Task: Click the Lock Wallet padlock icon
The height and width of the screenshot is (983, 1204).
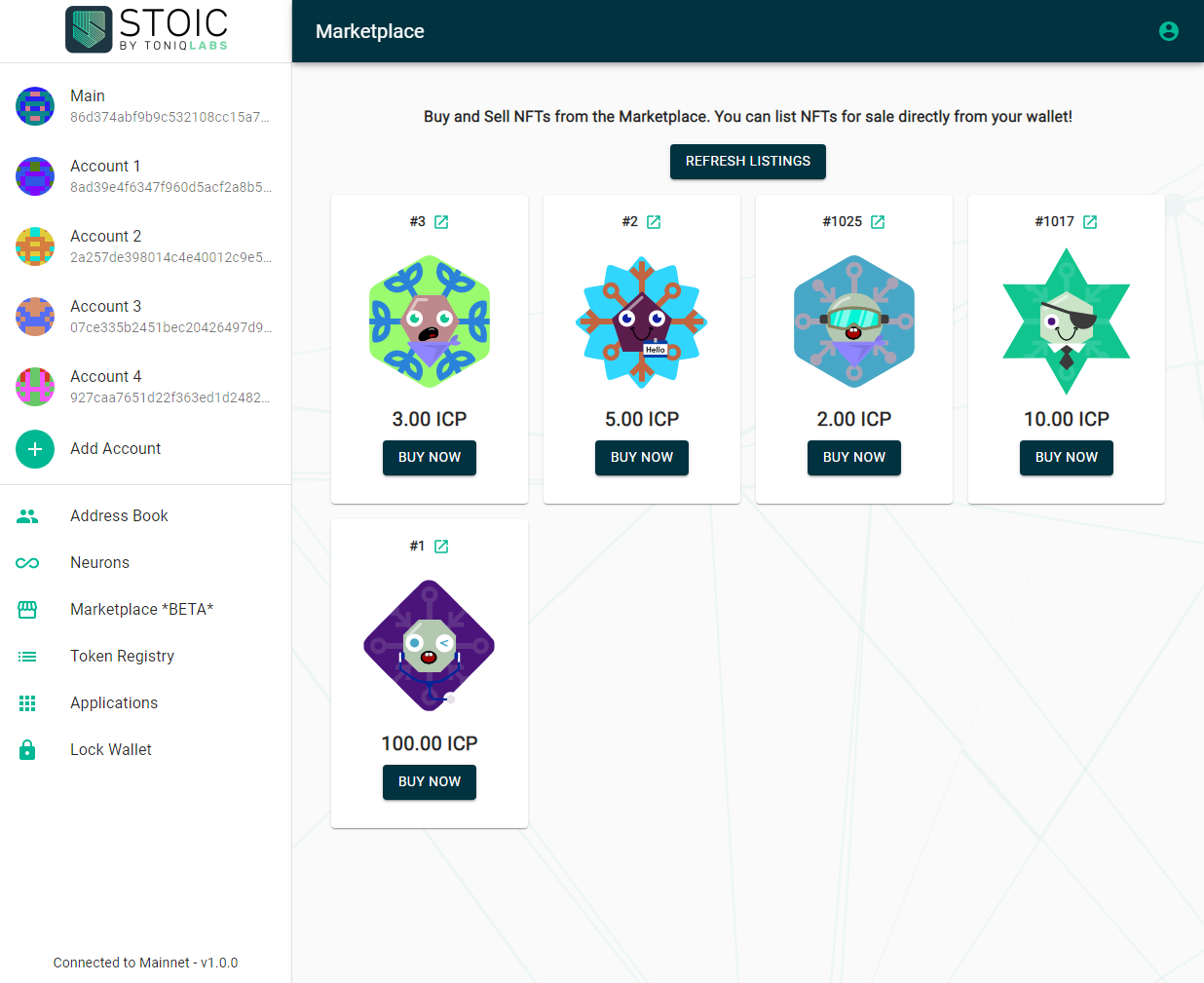Action: click(27, 749)
